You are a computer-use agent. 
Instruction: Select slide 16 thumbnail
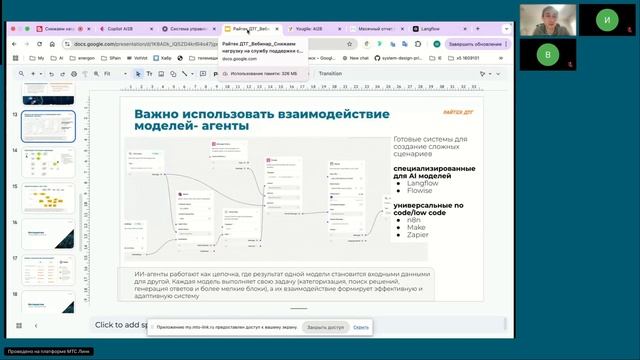(x=48, y=234)
